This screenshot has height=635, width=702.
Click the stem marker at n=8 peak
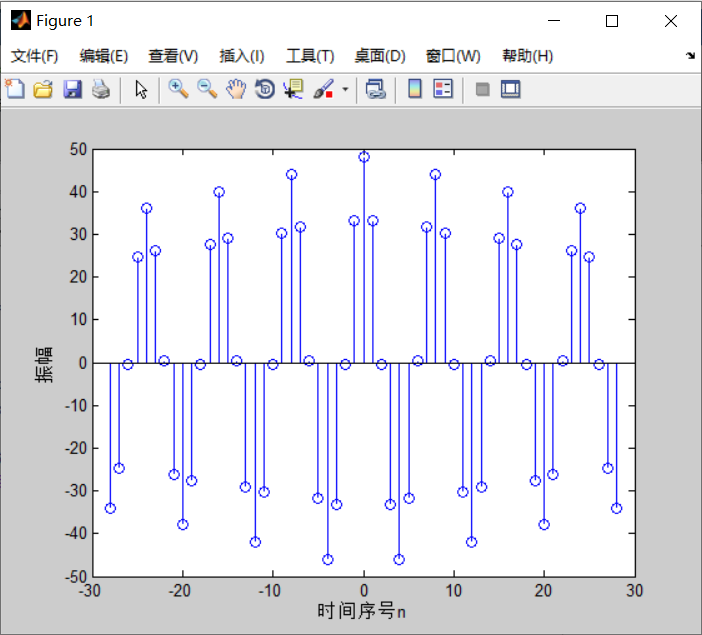[x=435, y=175]
